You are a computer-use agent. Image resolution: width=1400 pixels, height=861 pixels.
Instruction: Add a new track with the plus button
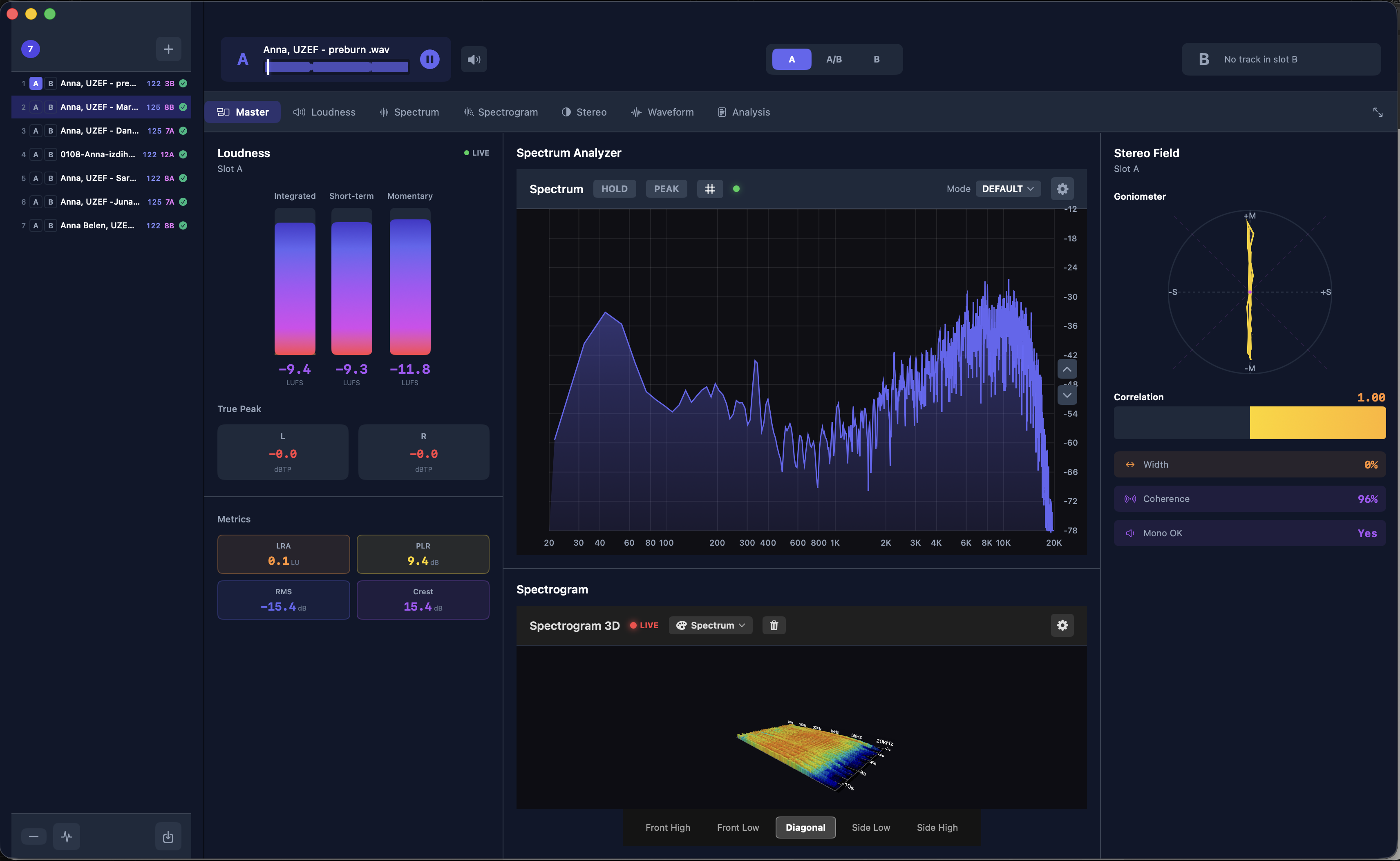point(168,49)
